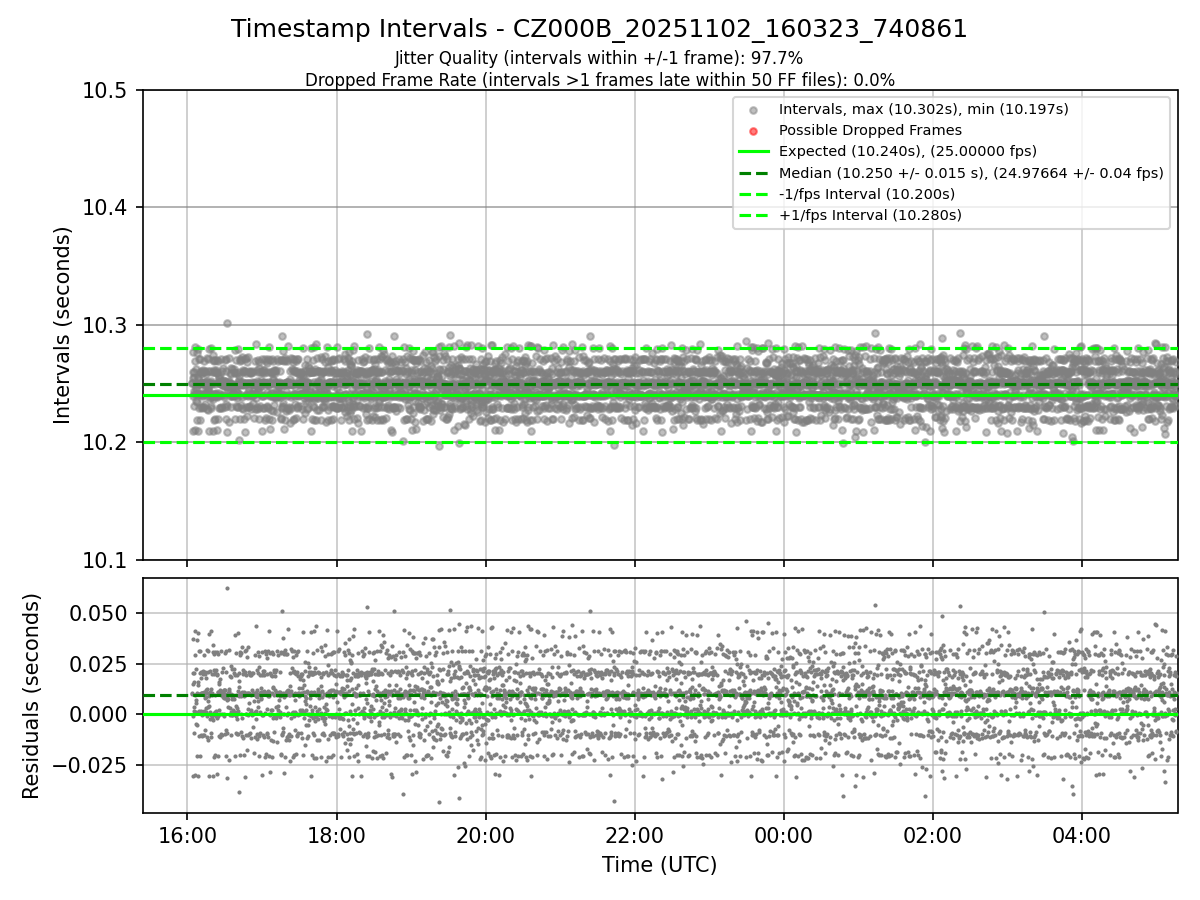Click the 00:00 time tick label
This screenshot has height=900, width=1200.
[783, 833]
